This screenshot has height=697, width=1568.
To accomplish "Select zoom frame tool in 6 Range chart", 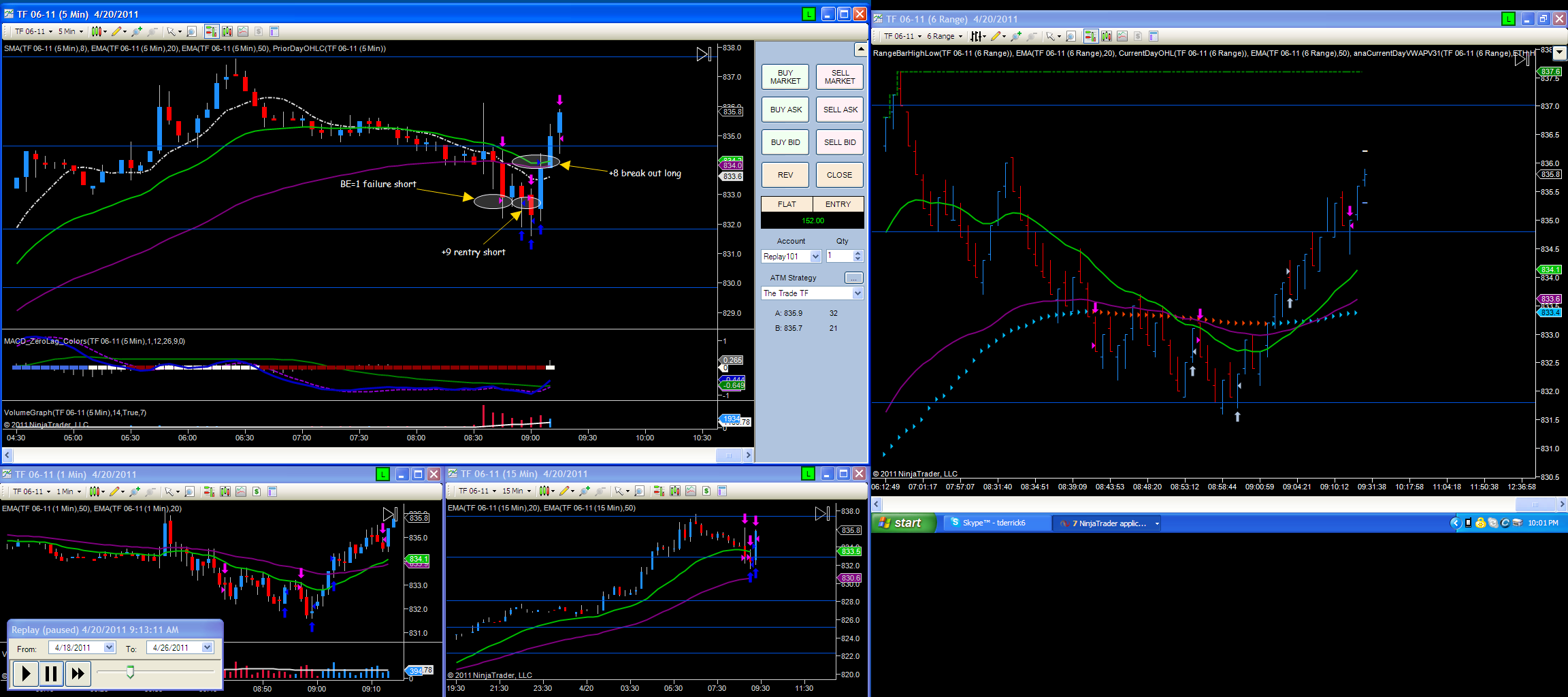I will pos(1071,36).
